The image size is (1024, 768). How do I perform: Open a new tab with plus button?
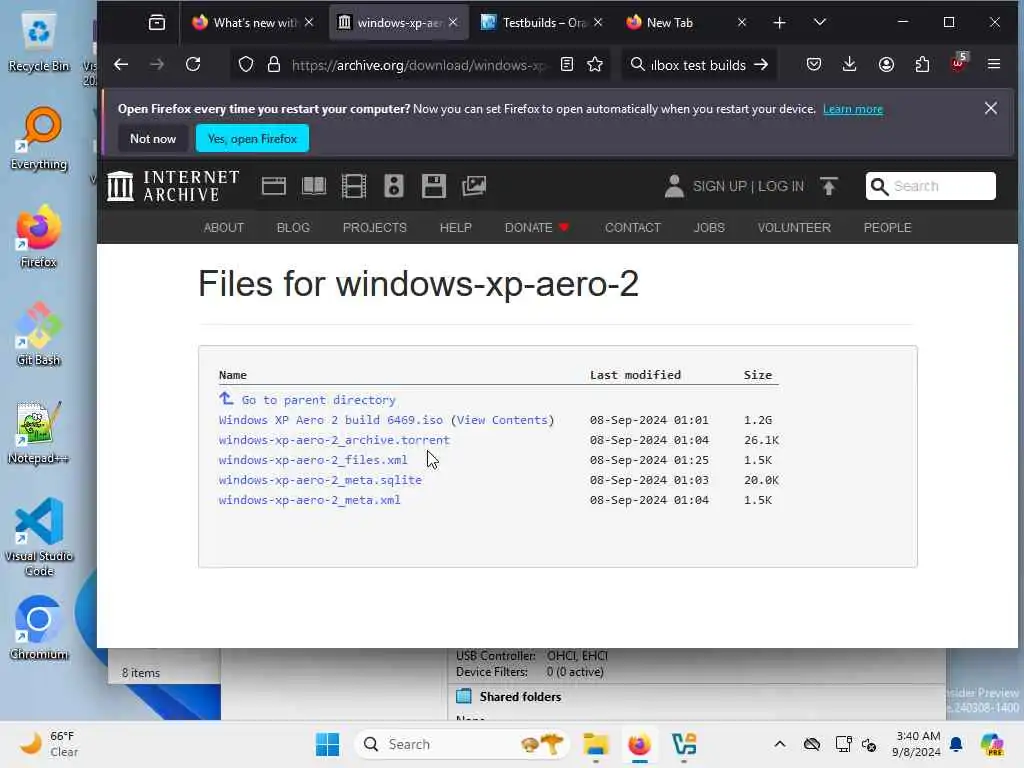(x=779, y=23)
